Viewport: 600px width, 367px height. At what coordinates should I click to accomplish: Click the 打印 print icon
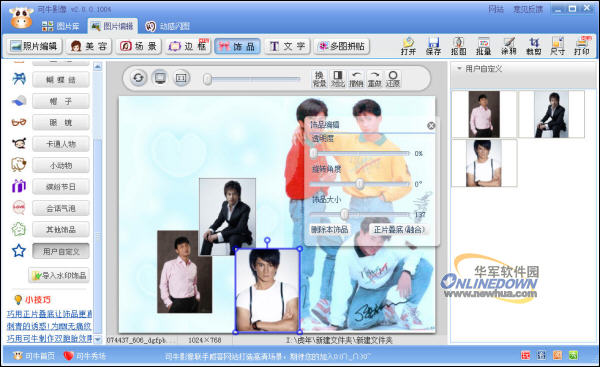(582, 46)
